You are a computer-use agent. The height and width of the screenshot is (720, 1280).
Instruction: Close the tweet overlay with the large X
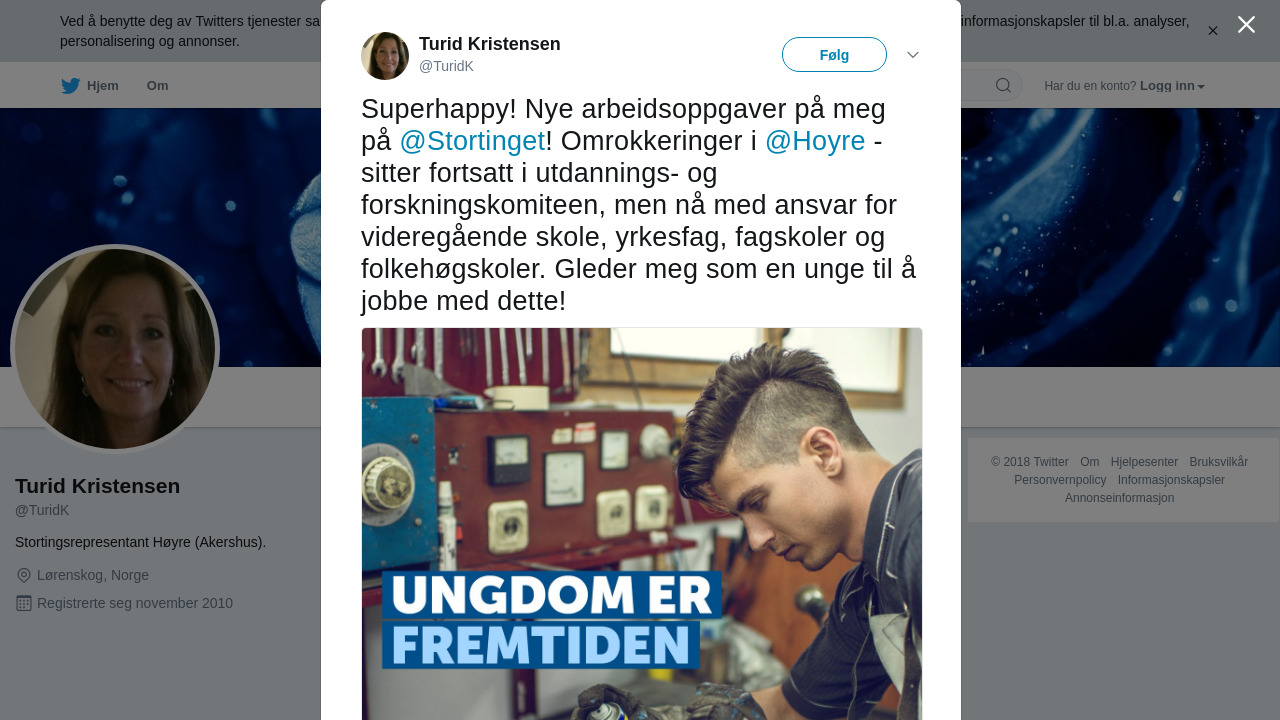[1246, 25]
